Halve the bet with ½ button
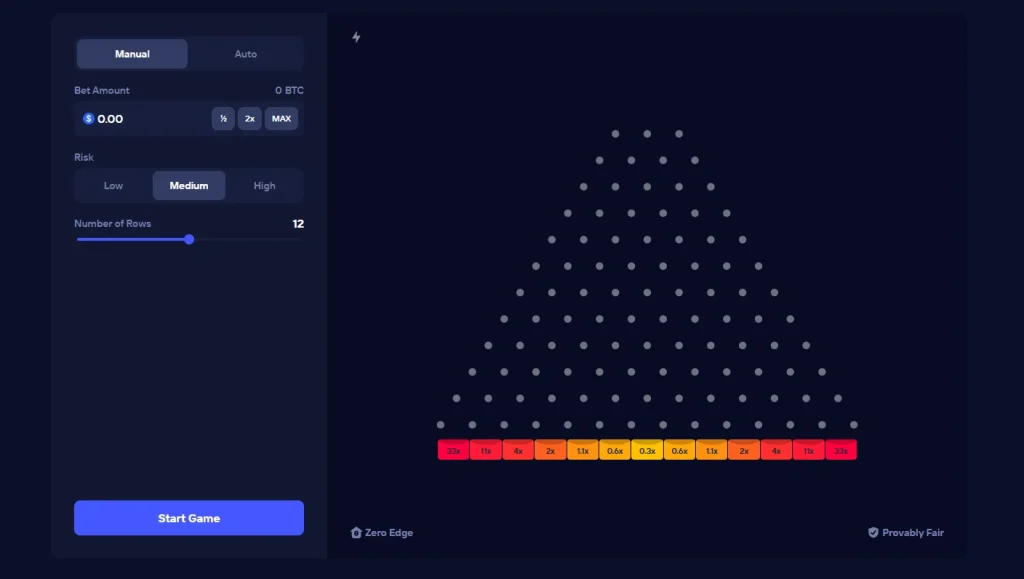This screenshot has width=1024, height=579. [x=223, y=119]
